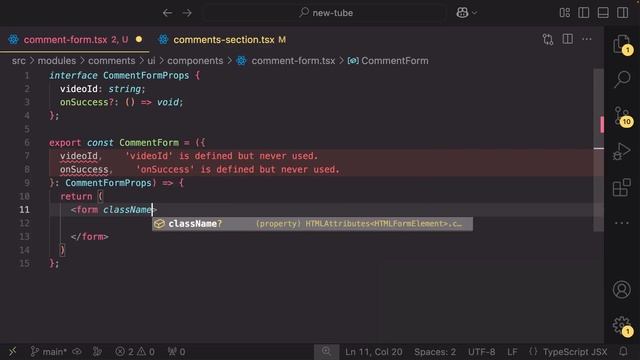This screenshot has width=640, height=360.
Task: Toggle the primary side bar
Action: [x=584, y=13]
